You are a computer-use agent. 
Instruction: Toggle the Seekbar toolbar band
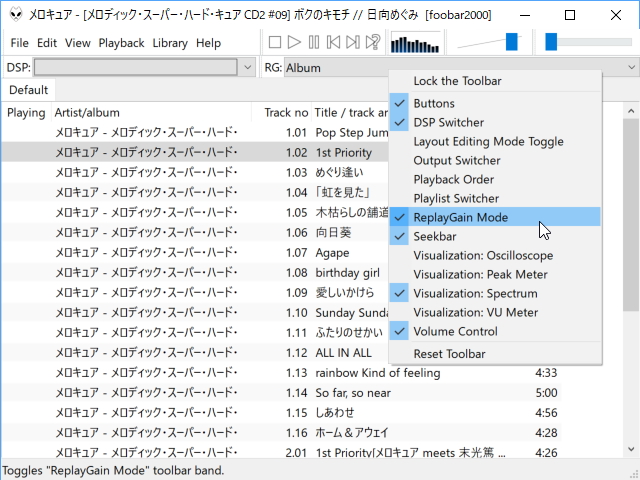[495, 236]
